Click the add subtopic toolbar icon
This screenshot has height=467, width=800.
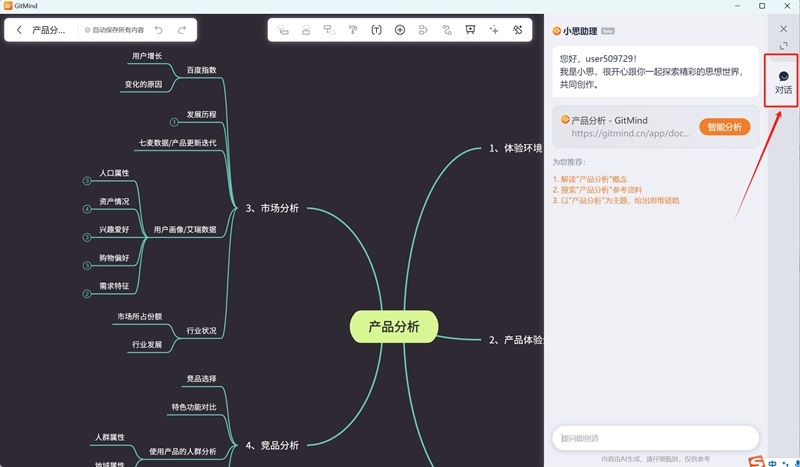(282, 30)
